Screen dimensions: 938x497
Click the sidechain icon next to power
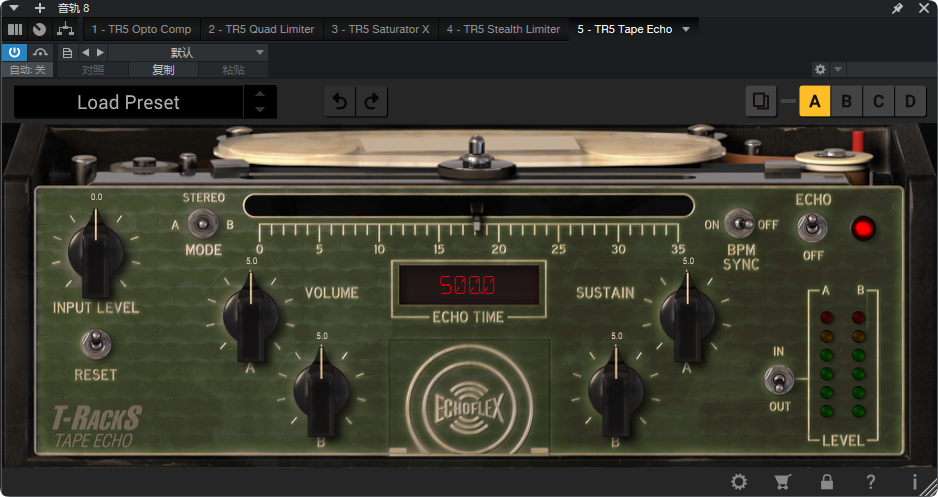pyautogui.click(x=41, y=53)
